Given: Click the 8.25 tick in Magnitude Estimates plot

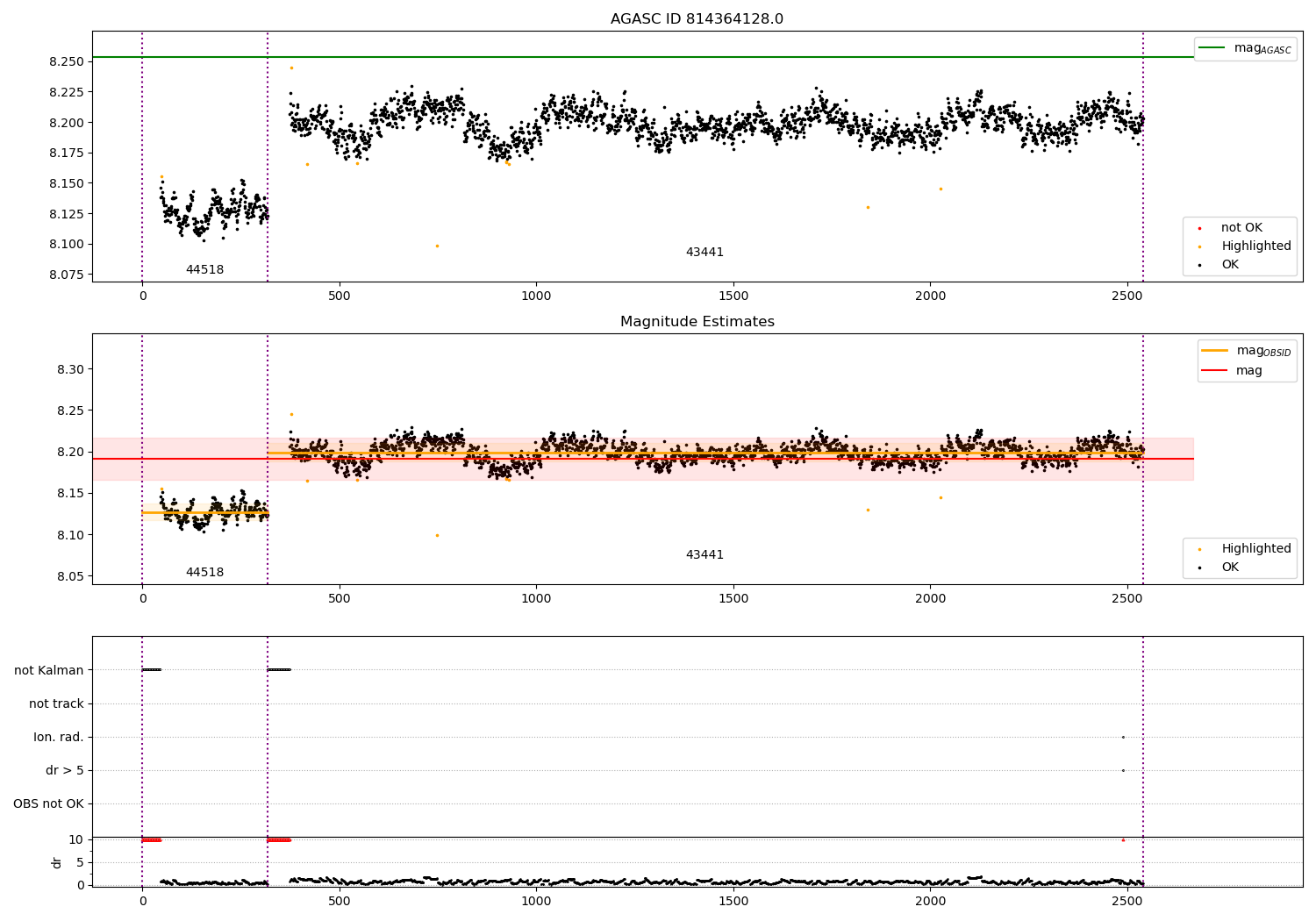Looking at the screenshot, I should coord(70,411).
